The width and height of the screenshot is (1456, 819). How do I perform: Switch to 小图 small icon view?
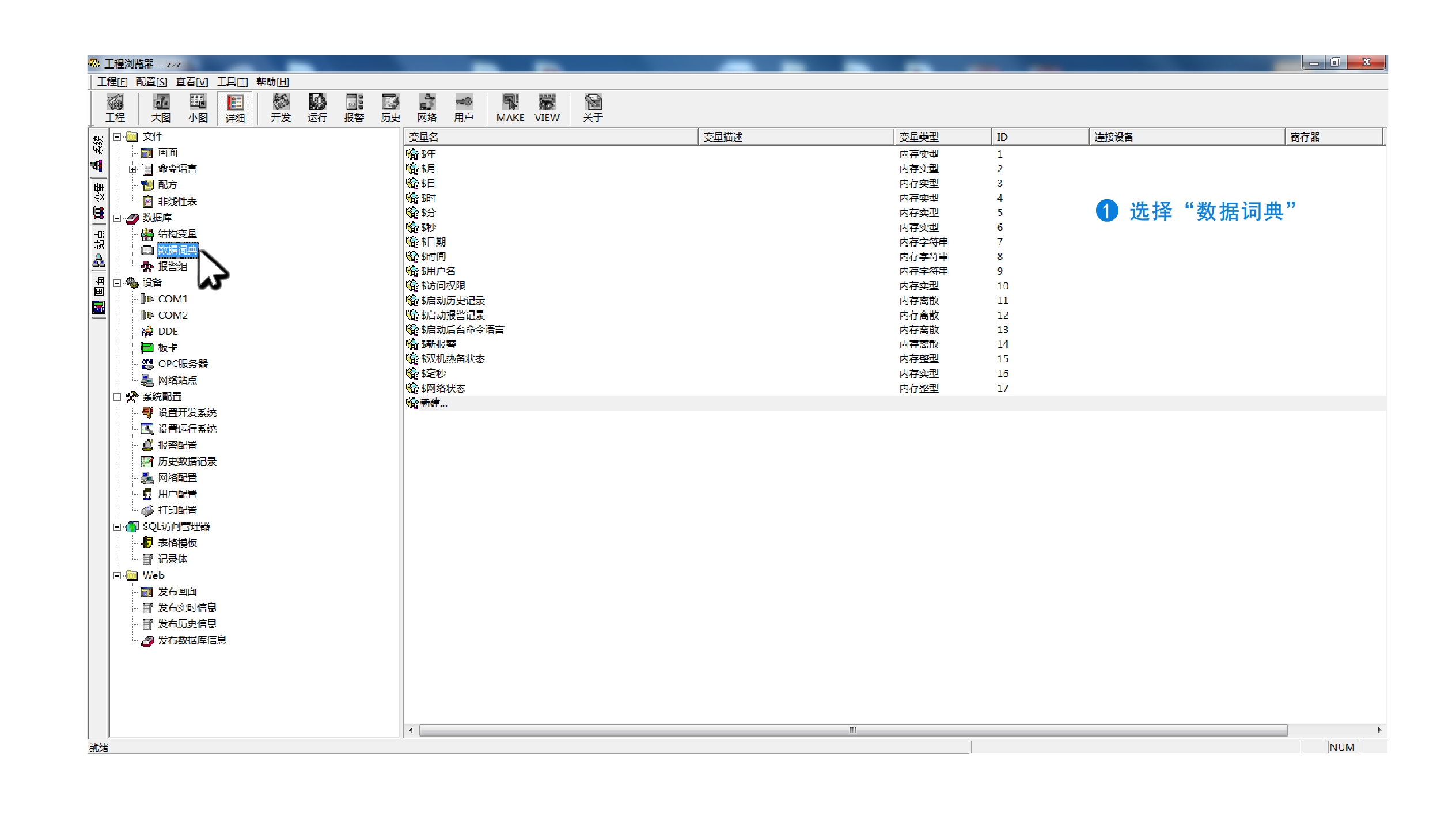tap(198, 108)
